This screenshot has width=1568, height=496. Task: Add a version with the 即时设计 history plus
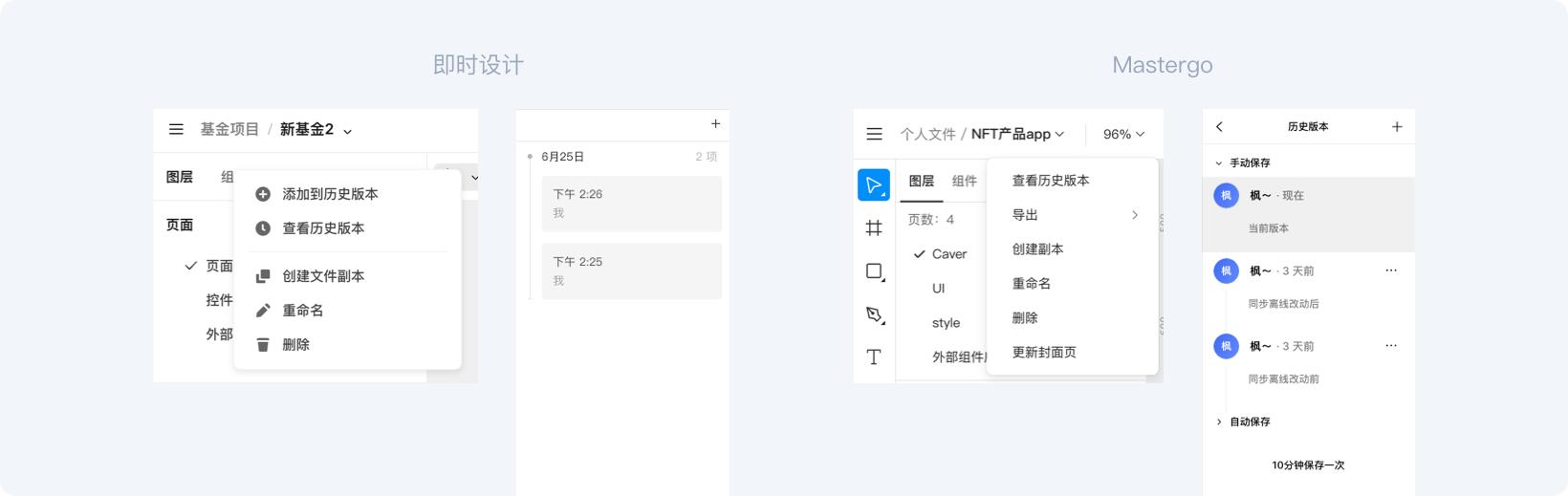pos(715,123)
